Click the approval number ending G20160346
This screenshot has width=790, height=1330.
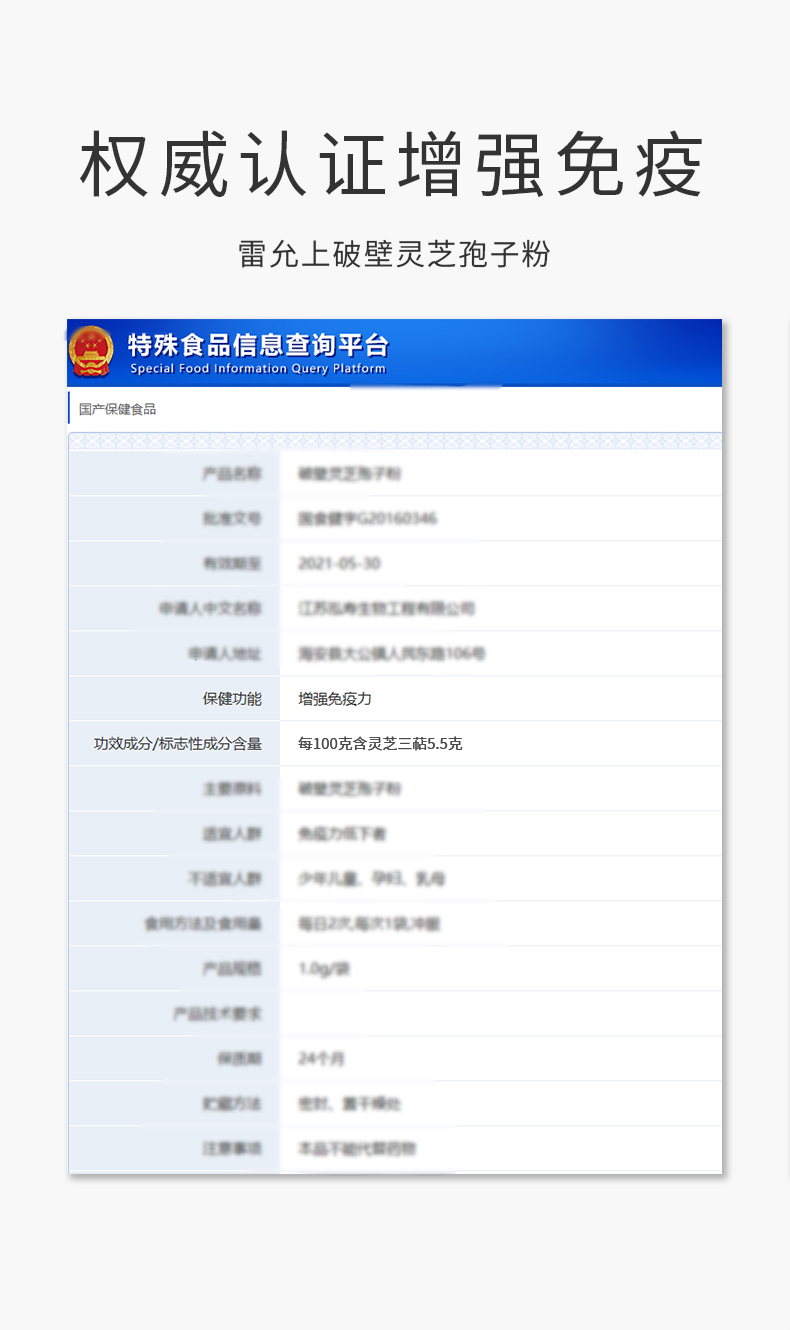click(x=367, y=519)
